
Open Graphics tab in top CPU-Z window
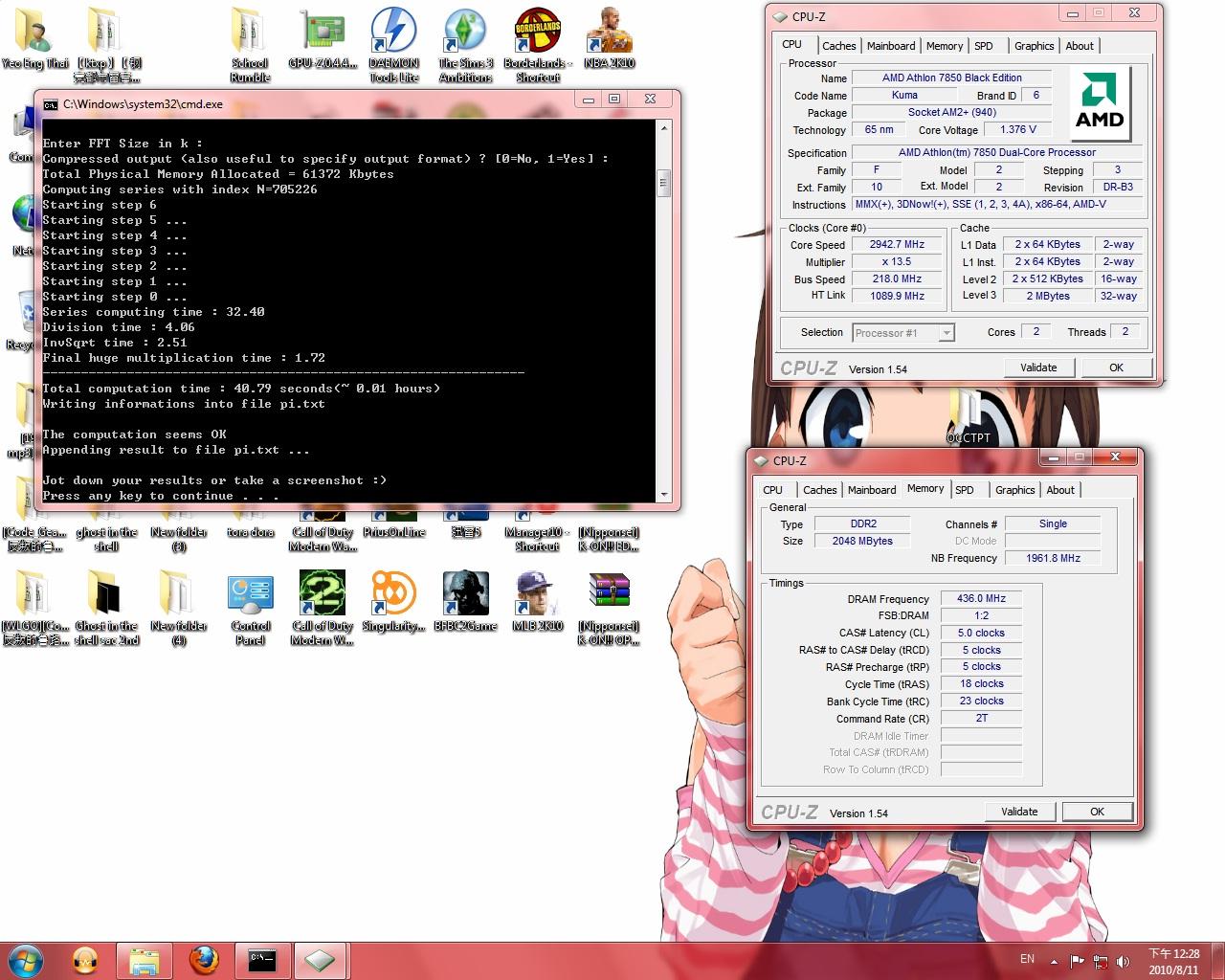(x=1034, y=46)
